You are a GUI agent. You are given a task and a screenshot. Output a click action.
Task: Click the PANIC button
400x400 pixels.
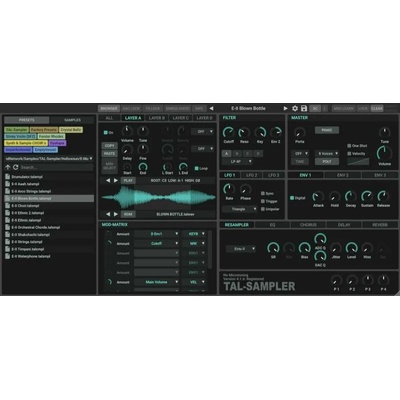point(327,130)
